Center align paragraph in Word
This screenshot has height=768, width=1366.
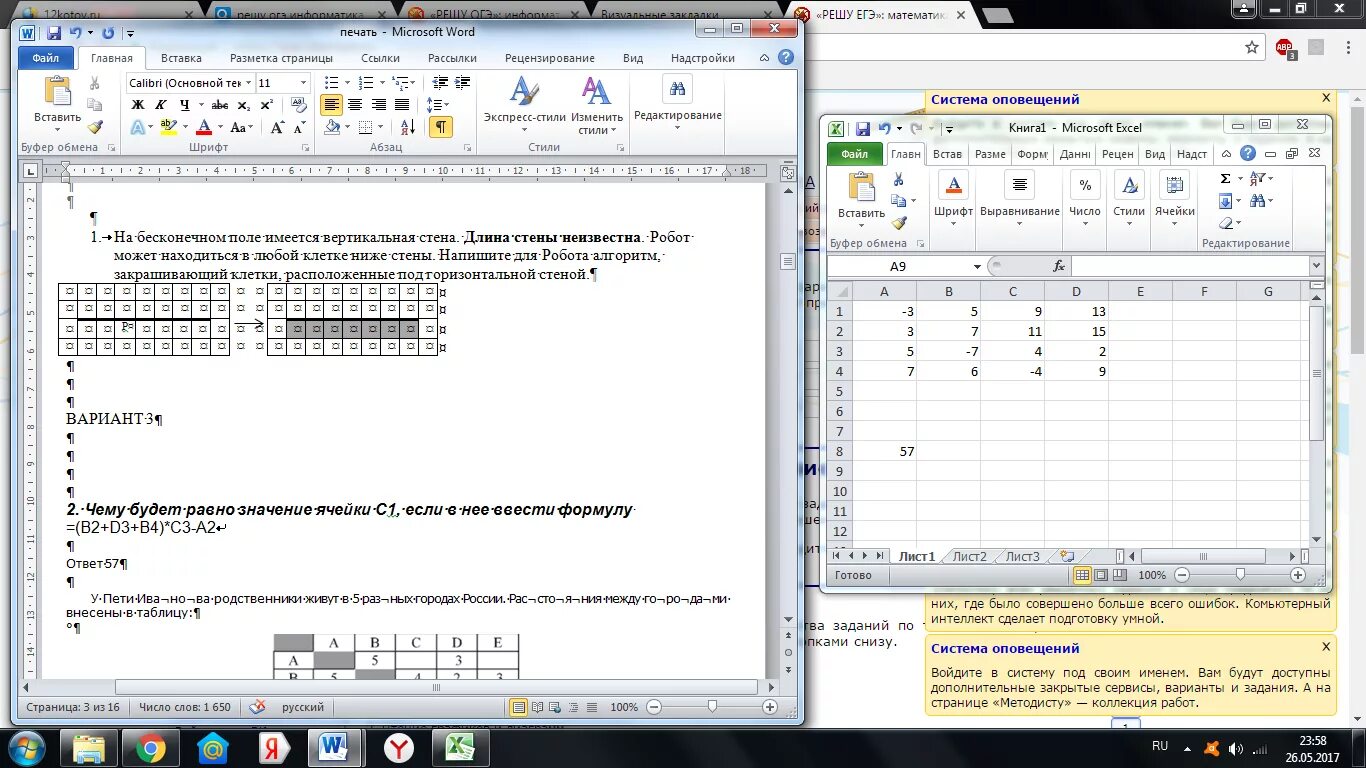[355, 105]
